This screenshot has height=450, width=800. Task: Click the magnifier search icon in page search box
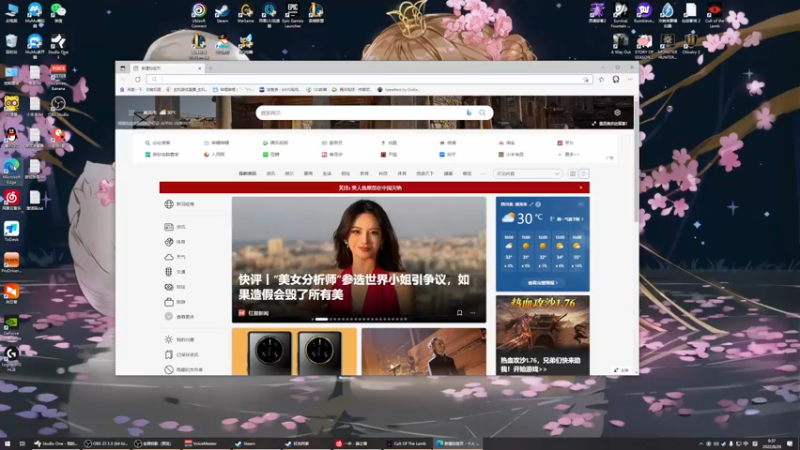coord(482,113)
